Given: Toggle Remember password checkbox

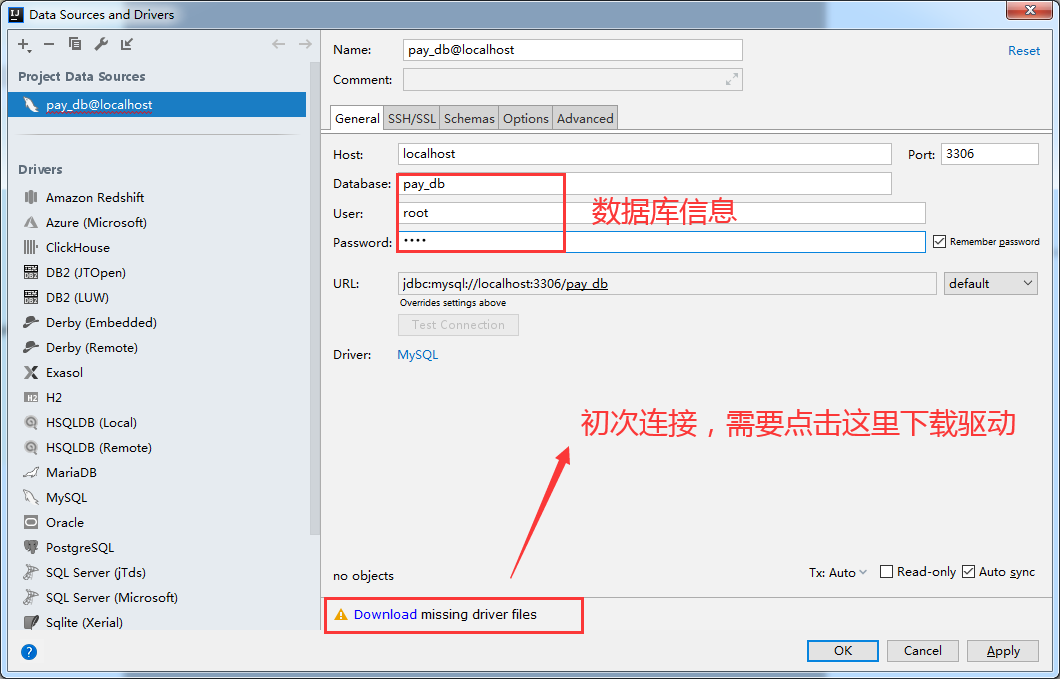Looking at the screenshot, I should click(x=940, y=241).
